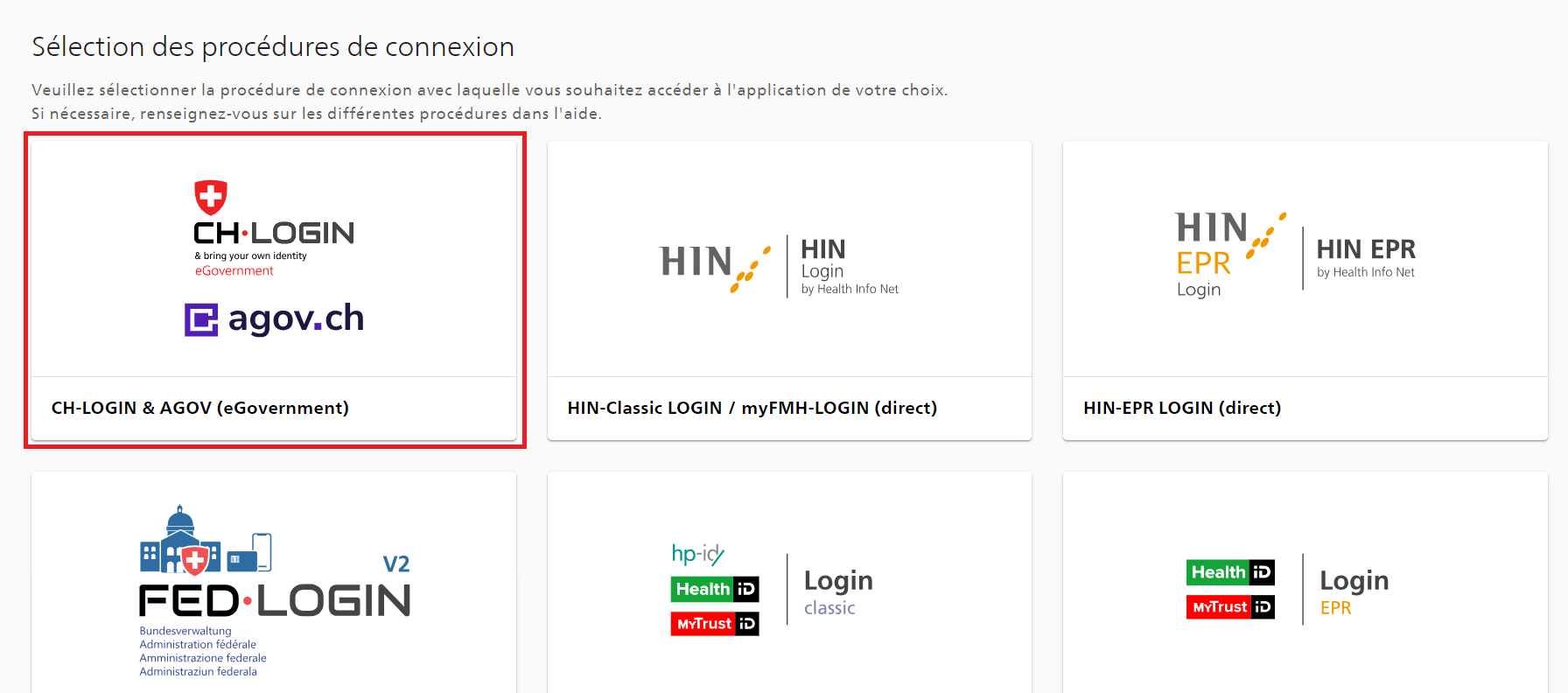Screen dimensions: 1568x693
Task: Click Health iD badge in Login EPR card
Action: click(1230, 572)
